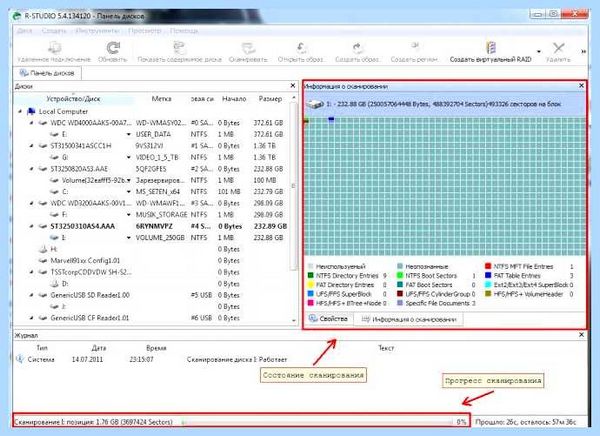Screen dimensions: 600x436
Task: Click the Создать регион toolbar icon
Action: point(414,48)
